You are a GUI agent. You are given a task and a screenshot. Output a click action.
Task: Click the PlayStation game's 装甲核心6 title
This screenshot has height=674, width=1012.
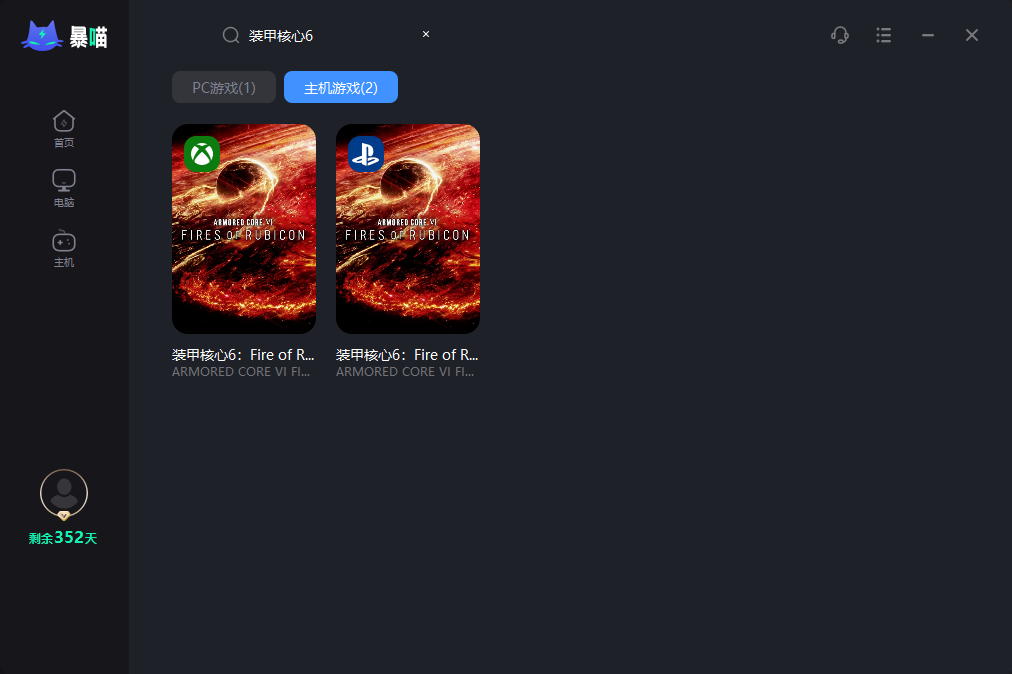pos(407,355)
